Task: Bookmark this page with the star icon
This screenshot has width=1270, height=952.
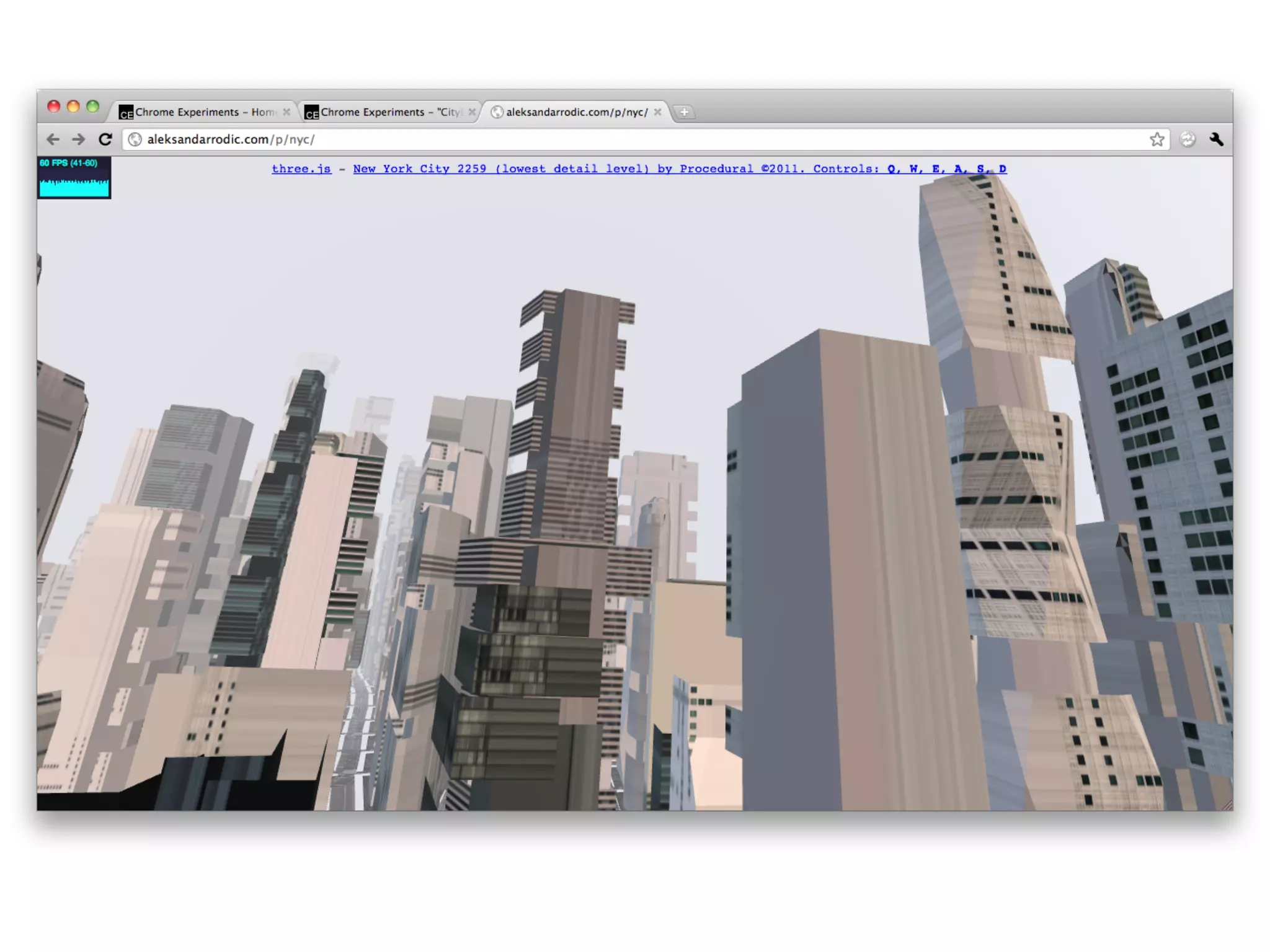Action: pyautogui.click(x=1157, y=139)
